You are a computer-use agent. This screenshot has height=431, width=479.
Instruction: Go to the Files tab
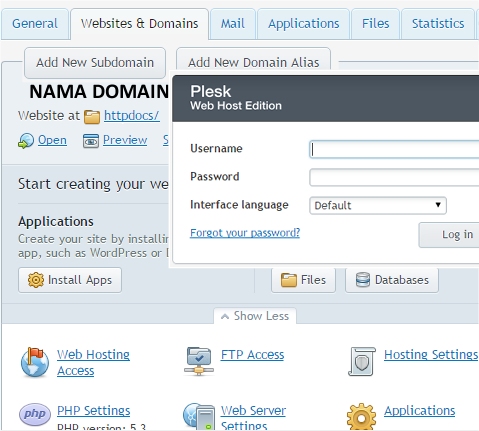click(375, 24)
